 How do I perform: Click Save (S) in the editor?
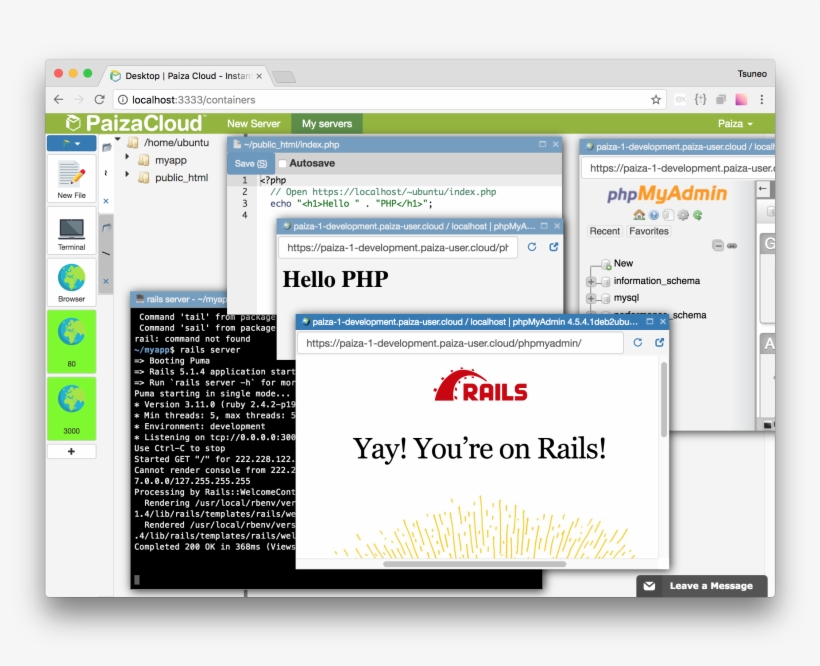coord(250,164)
